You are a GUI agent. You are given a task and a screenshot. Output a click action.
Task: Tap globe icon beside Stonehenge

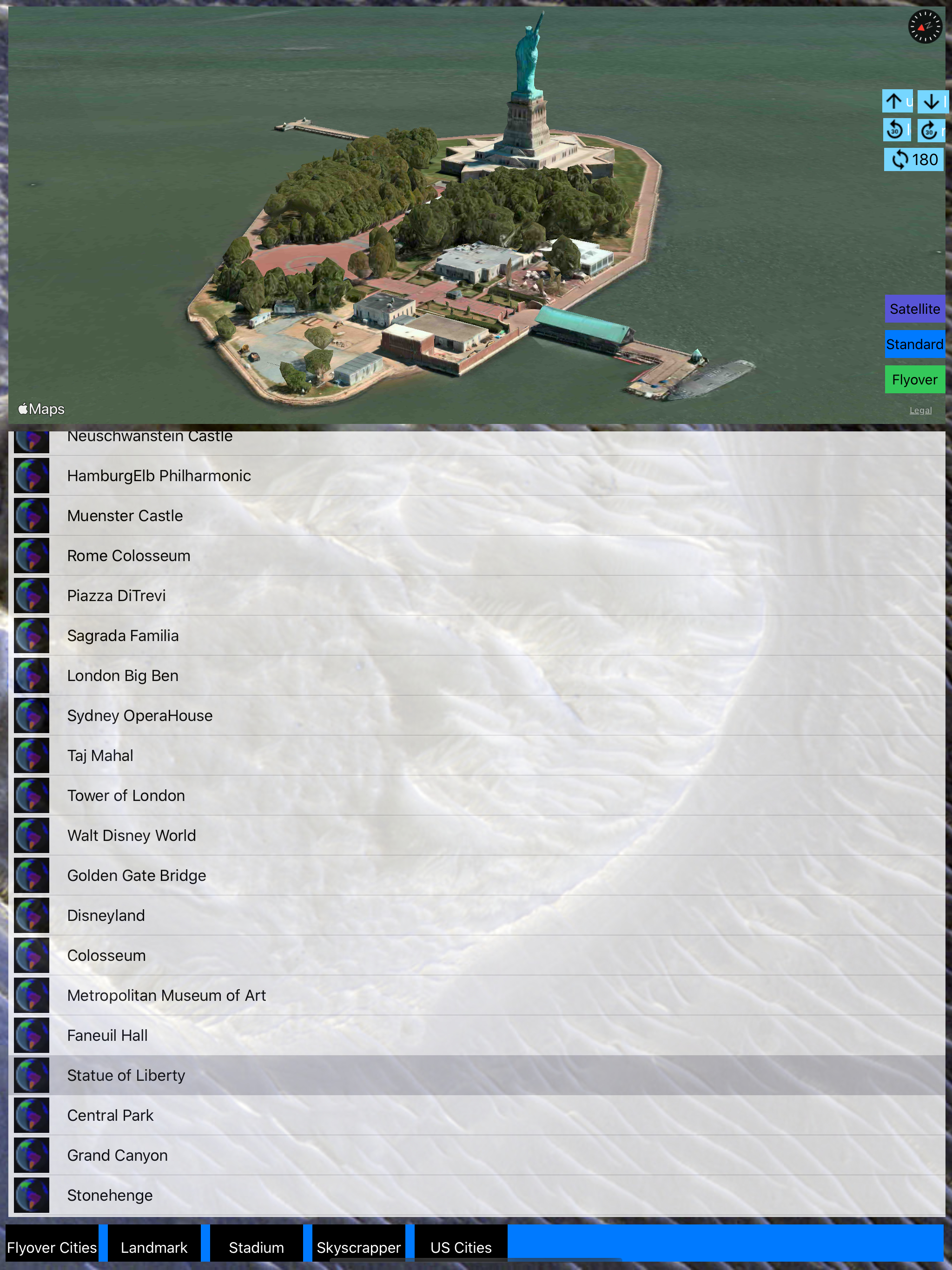[32, 1195]
